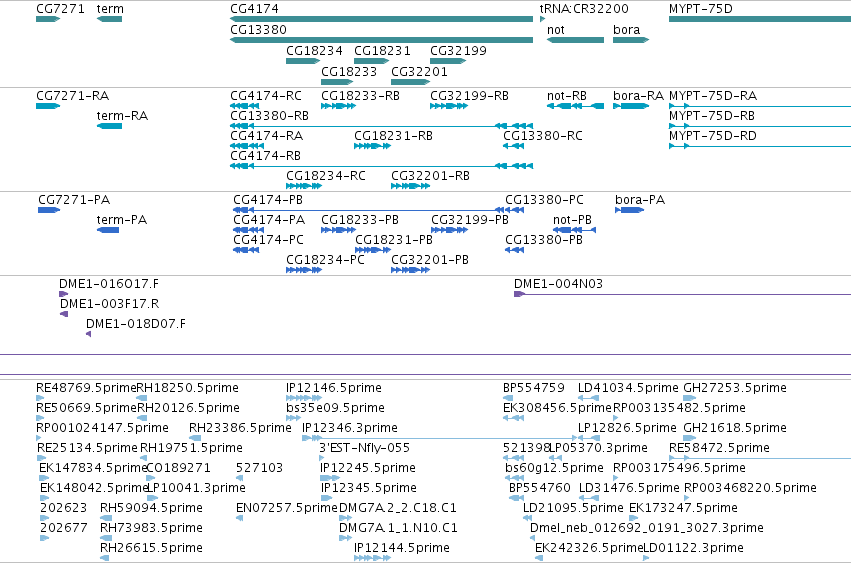
Task: Click the CG7271-PA protein label
Action: [x=74, y=200]
